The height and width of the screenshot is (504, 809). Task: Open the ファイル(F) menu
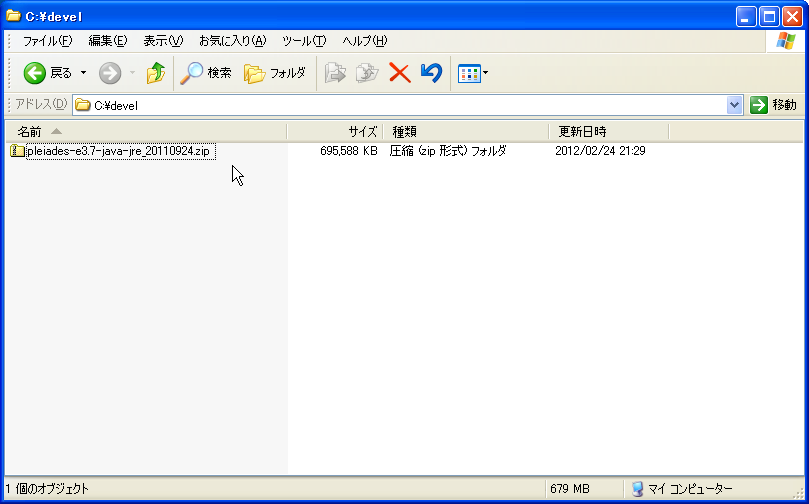[x=47, y=41]
